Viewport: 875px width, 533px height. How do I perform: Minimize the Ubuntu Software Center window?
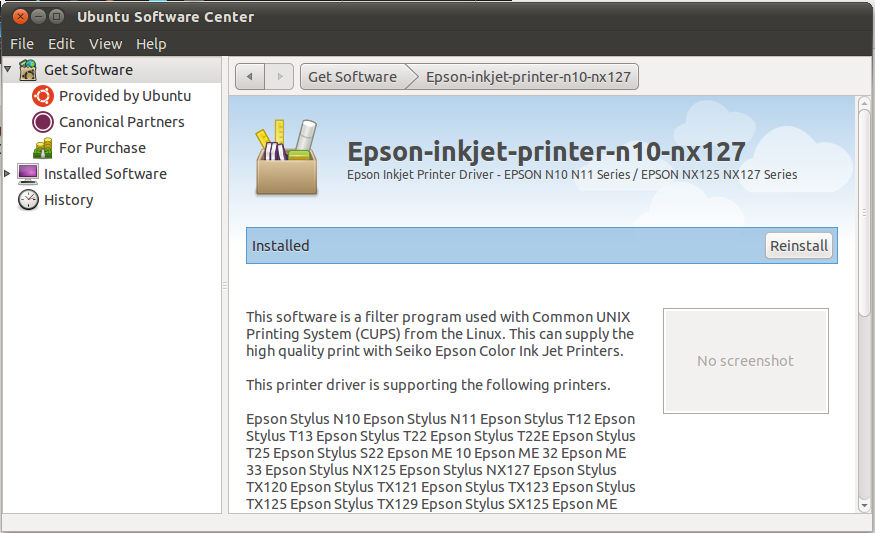(x=38, y=17)
